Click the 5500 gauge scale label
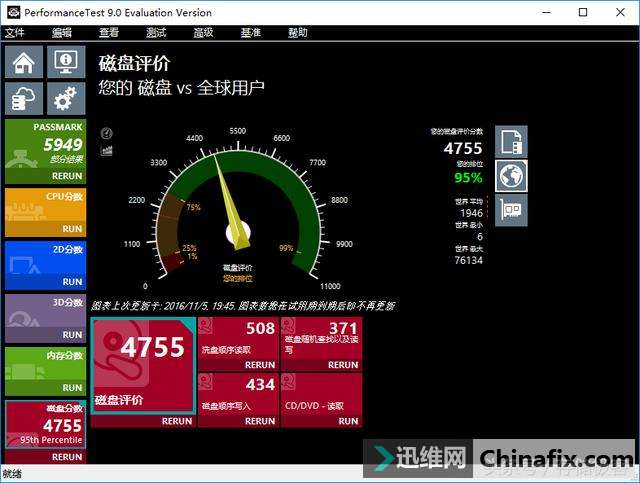This screenshot has width=640, height=483. (238, 131)
